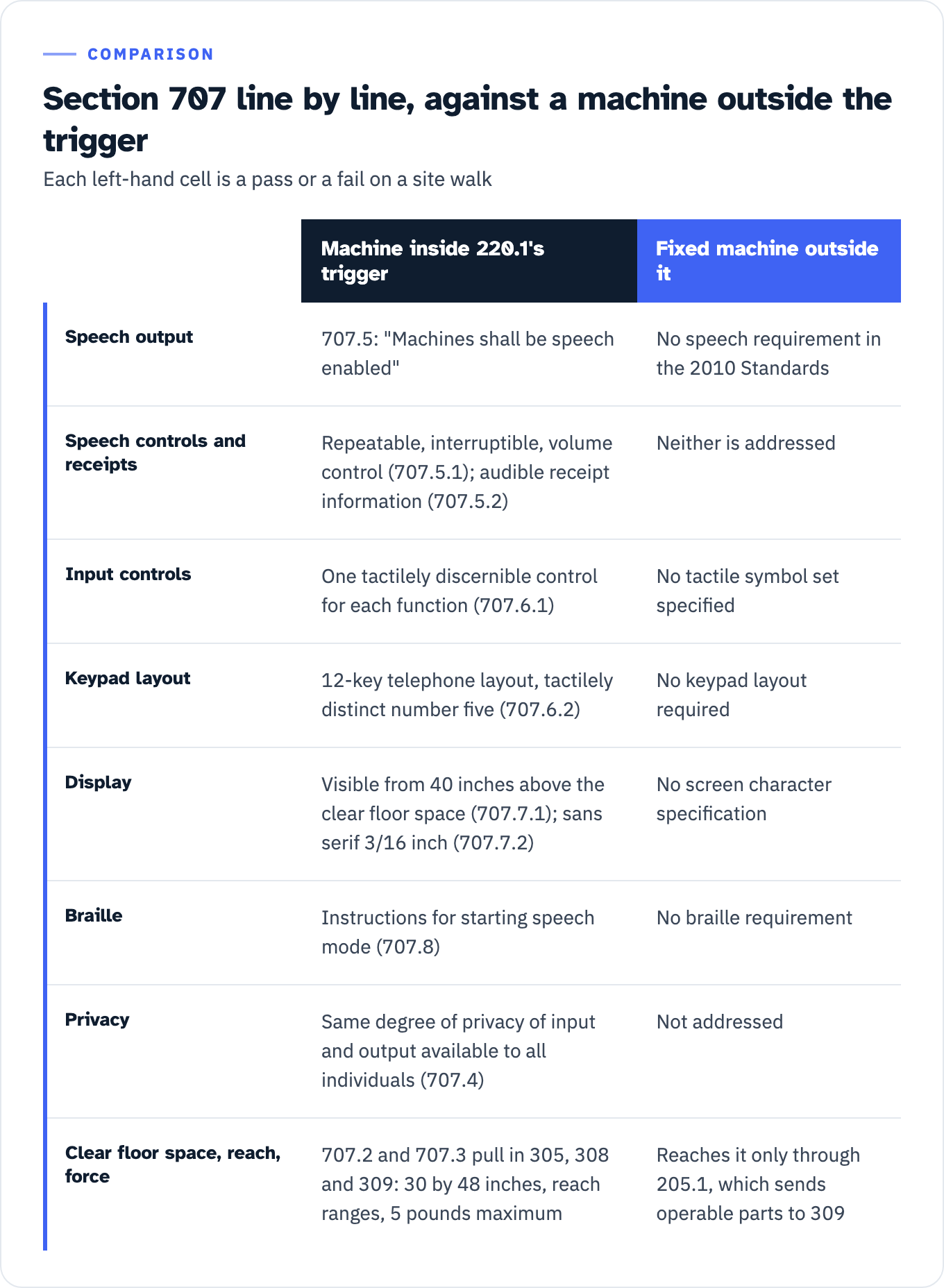
Task: Click the Privacy row label
Action: click(97, 1019)
